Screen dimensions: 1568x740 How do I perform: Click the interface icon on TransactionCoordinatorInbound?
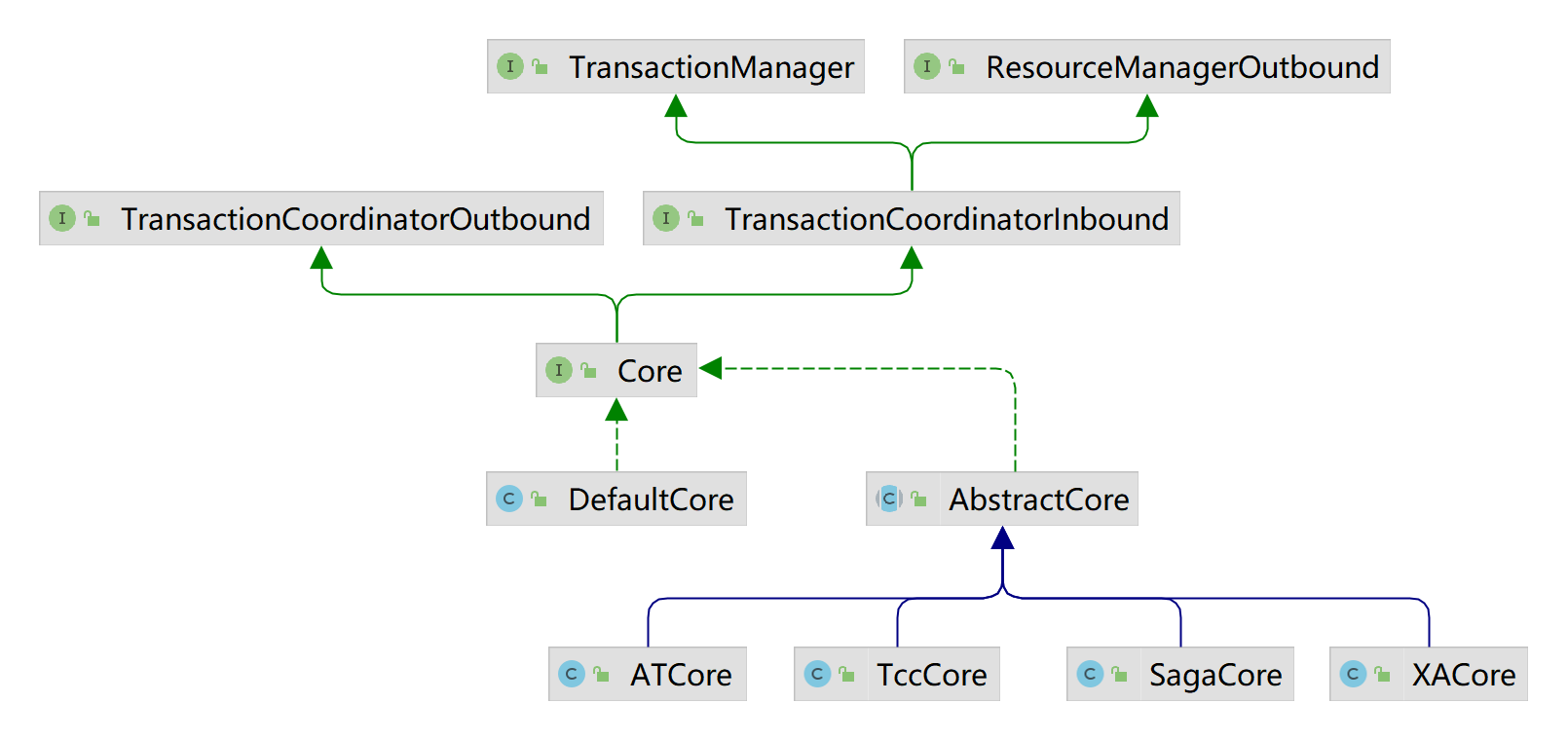[665, 218]
